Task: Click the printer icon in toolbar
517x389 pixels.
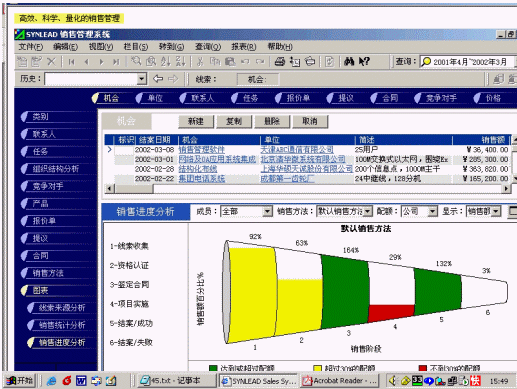Action: [x=279, y=61]
